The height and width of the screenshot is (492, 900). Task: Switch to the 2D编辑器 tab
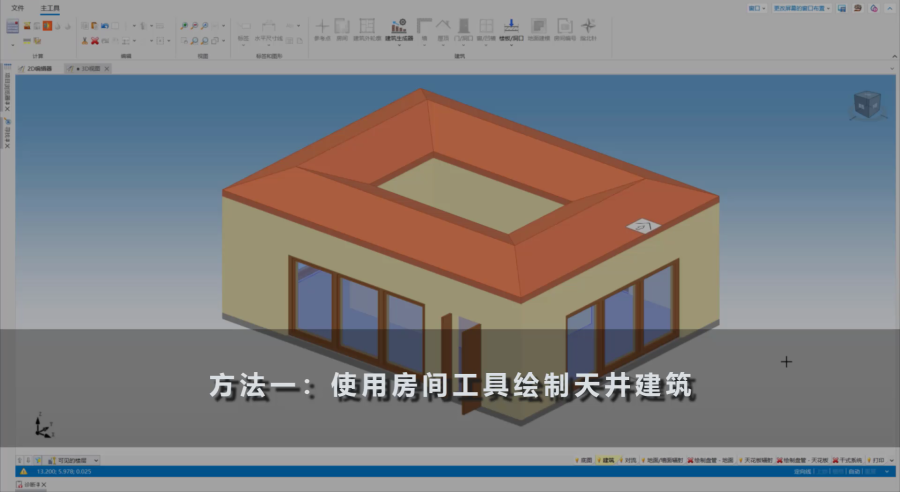pyautogui.click(x=37, y=68)
